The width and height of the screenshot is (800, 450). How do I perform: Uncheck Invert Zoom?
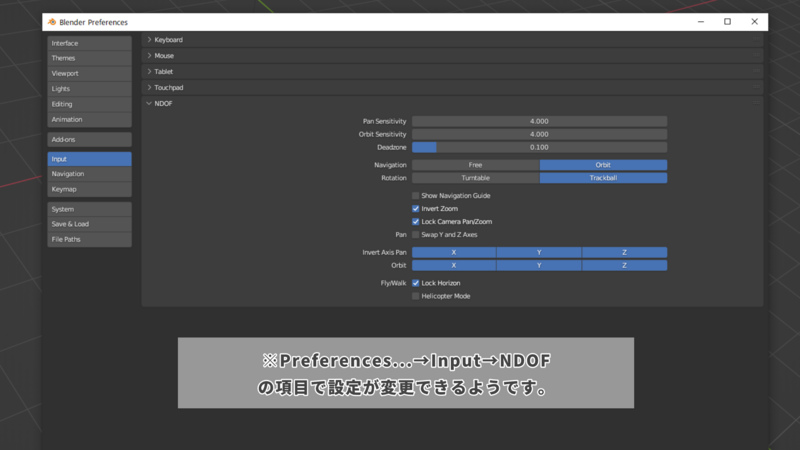click(416, 209)
